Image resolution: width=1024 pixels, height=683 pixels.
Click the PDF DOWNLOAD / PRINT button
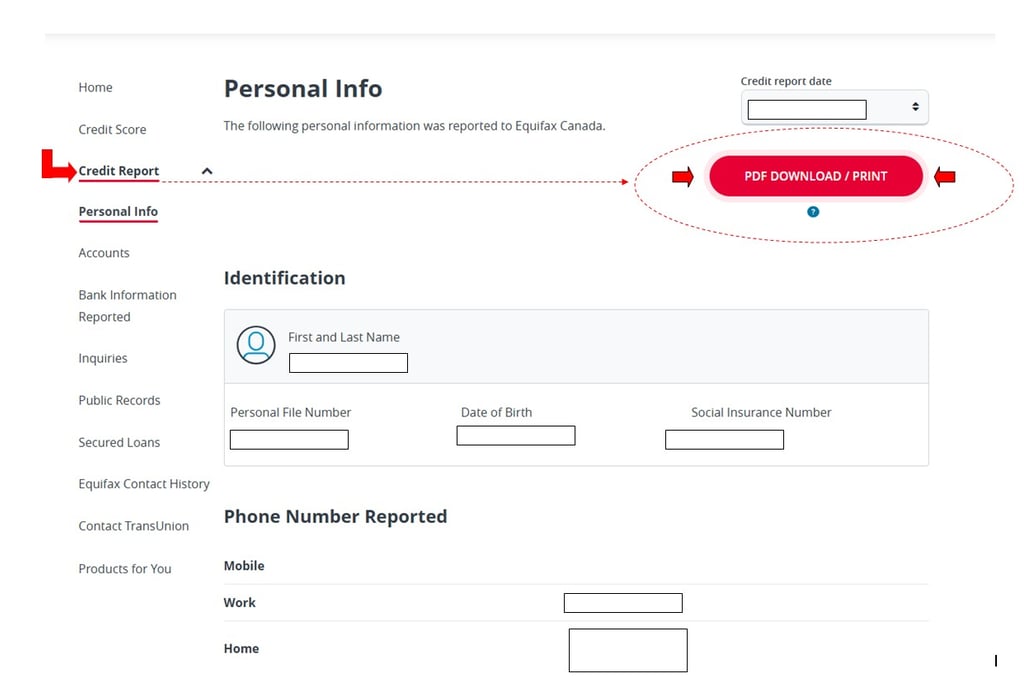click(815, 176)
